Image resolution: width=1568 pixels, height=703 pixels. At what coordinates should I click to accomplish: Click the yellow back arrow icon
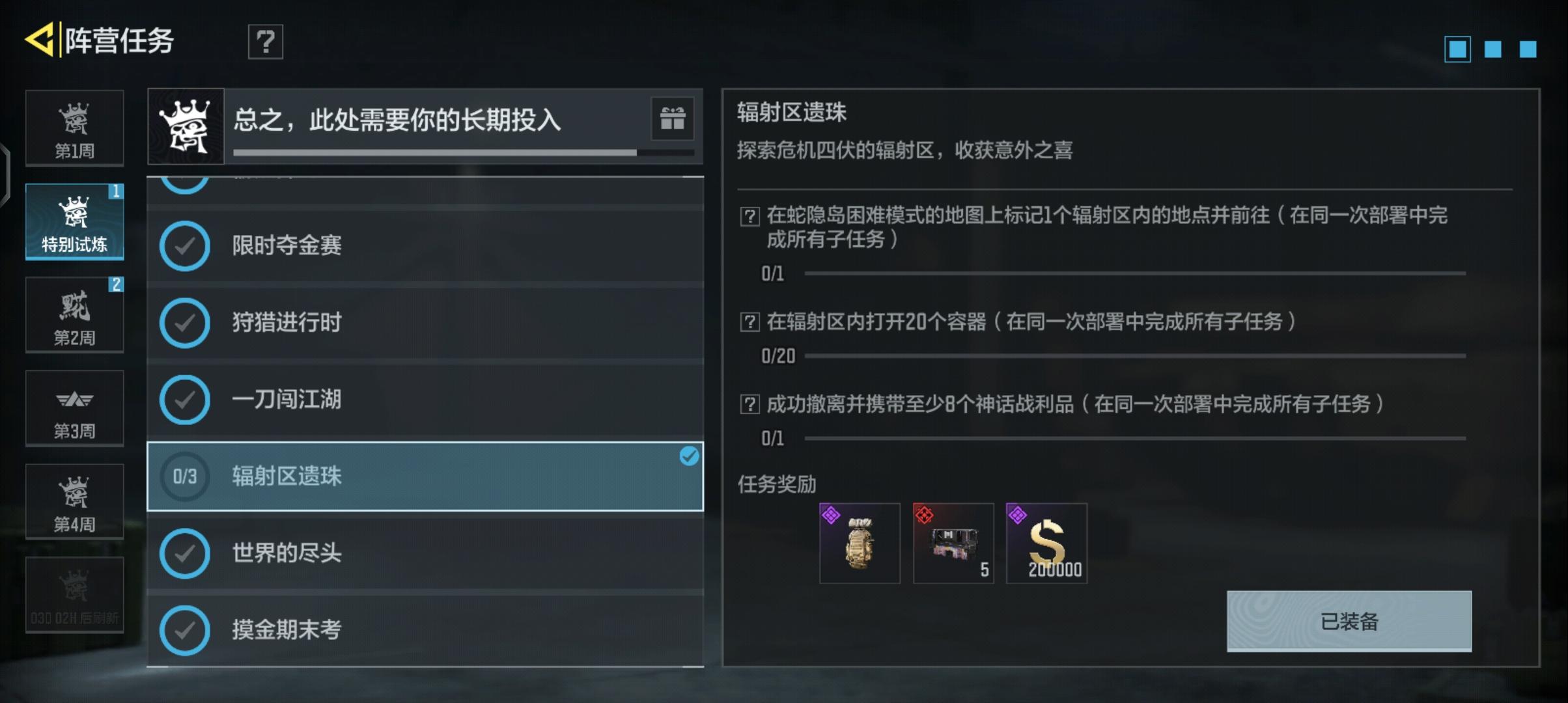click(x=39, y=40)
